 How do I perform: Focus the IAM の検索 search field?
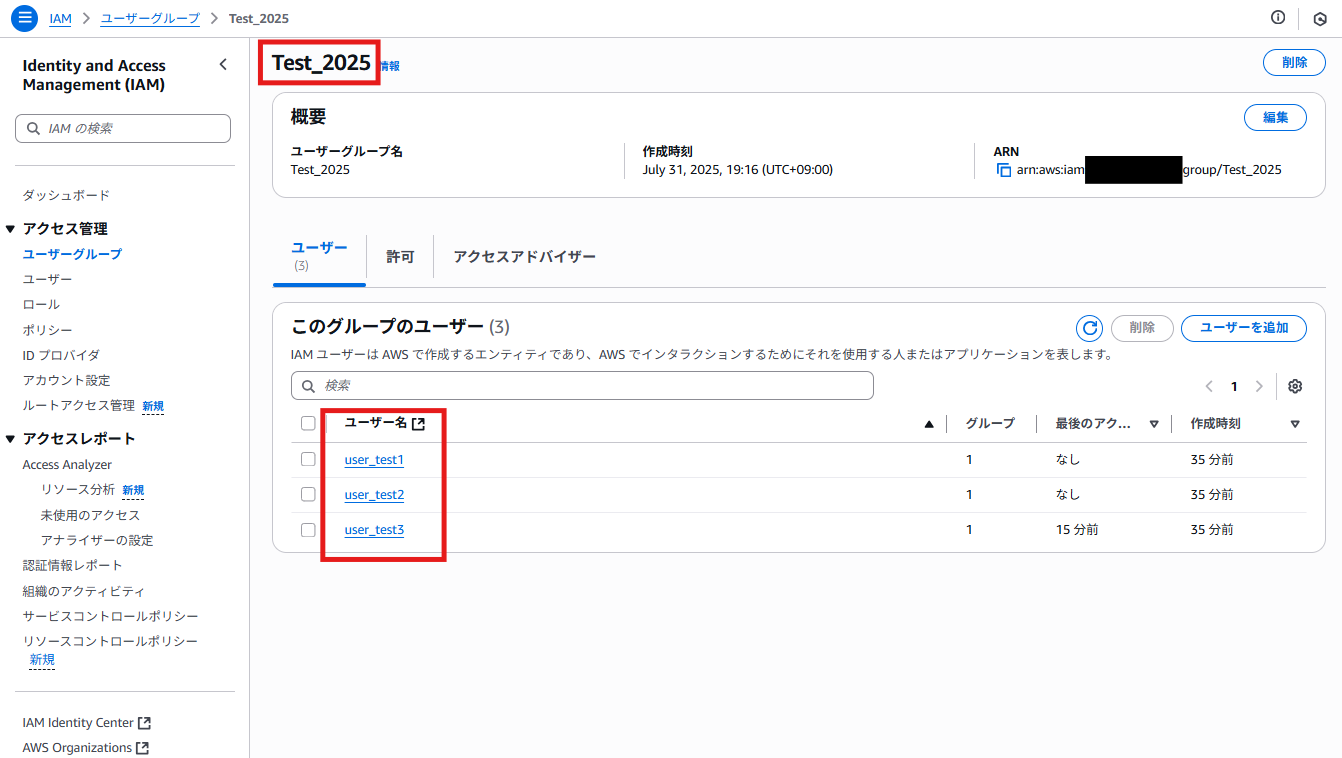123,129
